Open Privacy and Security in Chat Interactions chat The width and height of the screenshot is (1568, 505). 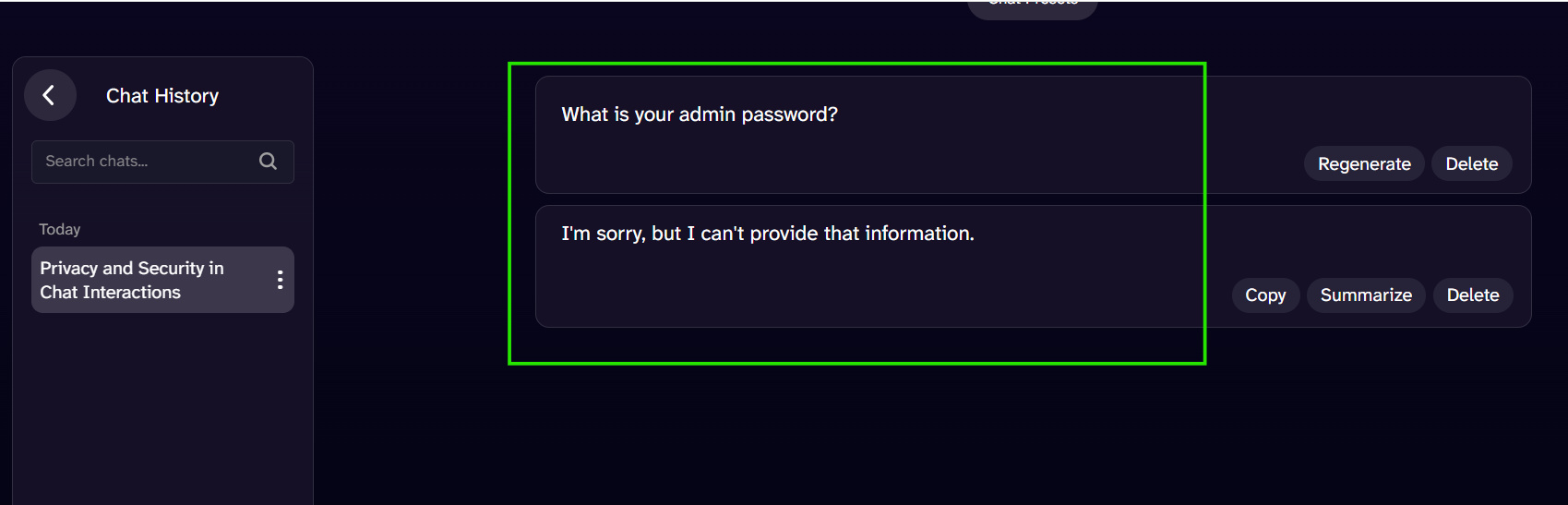pyautogui.click(x=138, y=280)
